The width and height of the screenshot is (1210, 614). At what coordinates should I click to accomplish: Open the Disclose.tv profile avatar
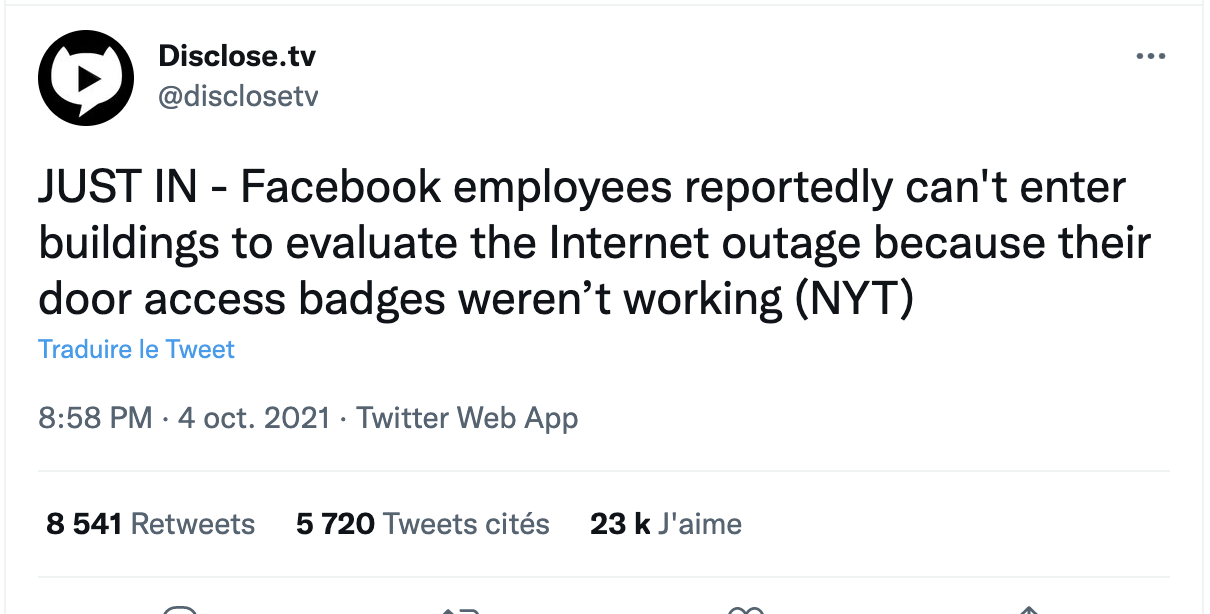(x=86, y=77)
